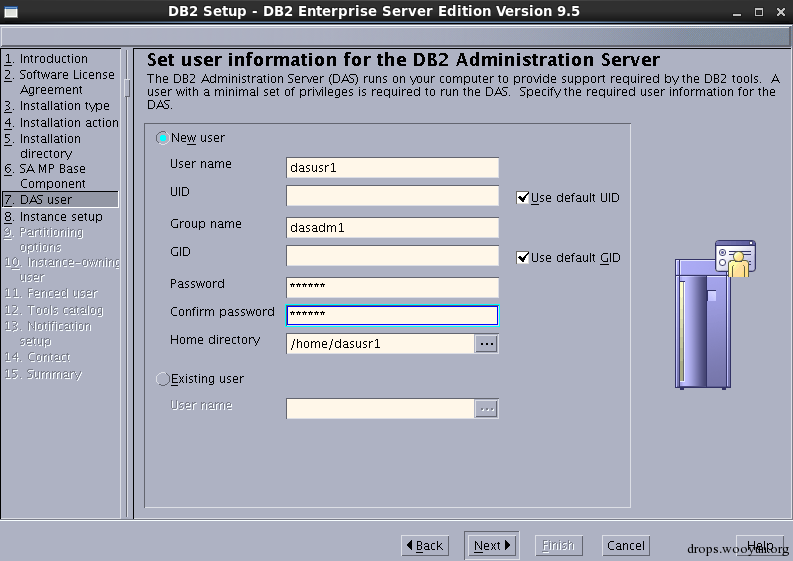Viewport: 793px width, 561px height.
Task: Minimize the DB2 Setup window
Action: pos(737,12)
